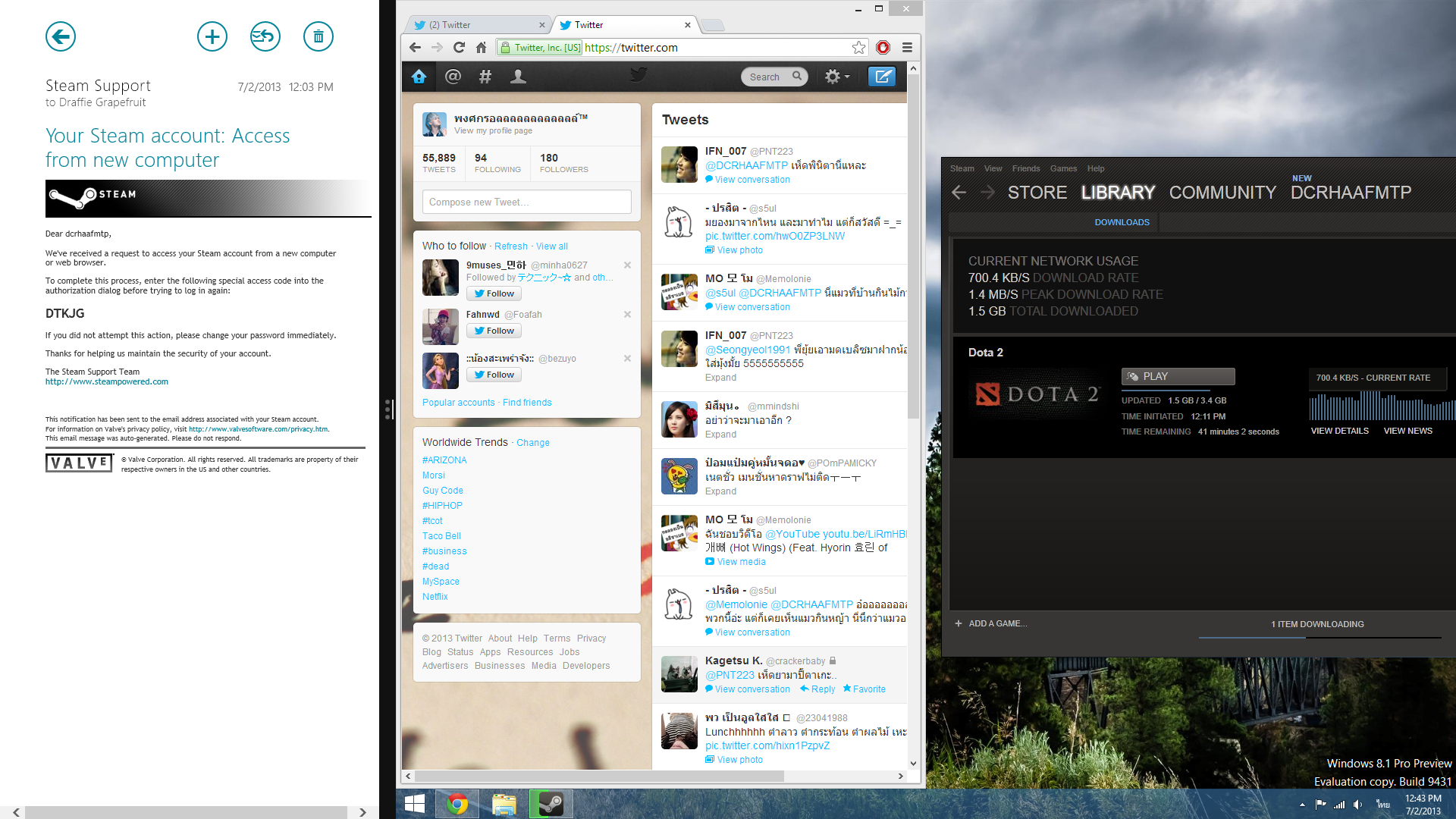Bookmark page with star icon
This screenshot has width=1456, height=819.
(x=858, y=48)
